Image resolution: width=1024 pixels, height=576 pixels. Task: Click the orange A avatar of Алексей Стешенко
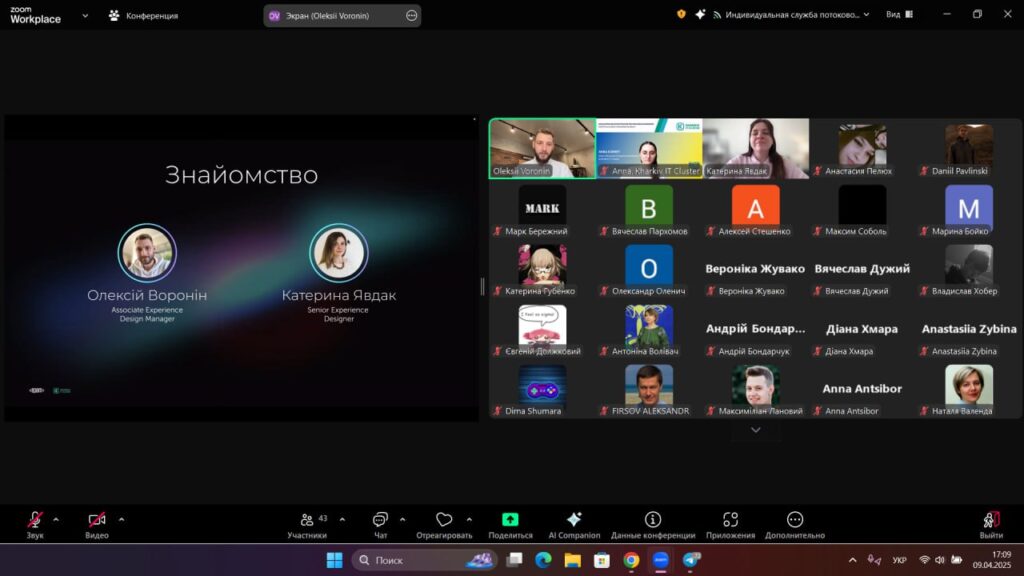756,206
